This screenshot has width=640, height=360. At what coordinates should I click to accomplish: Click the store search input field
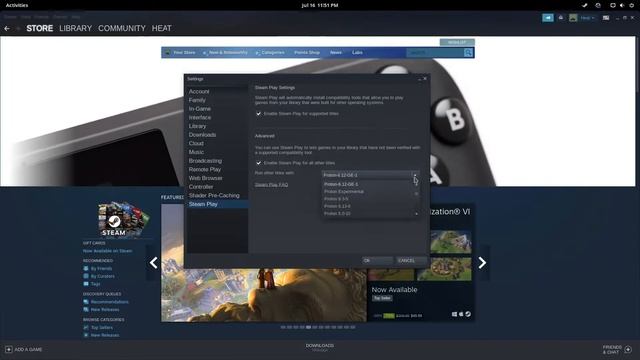tap(435, 53)
